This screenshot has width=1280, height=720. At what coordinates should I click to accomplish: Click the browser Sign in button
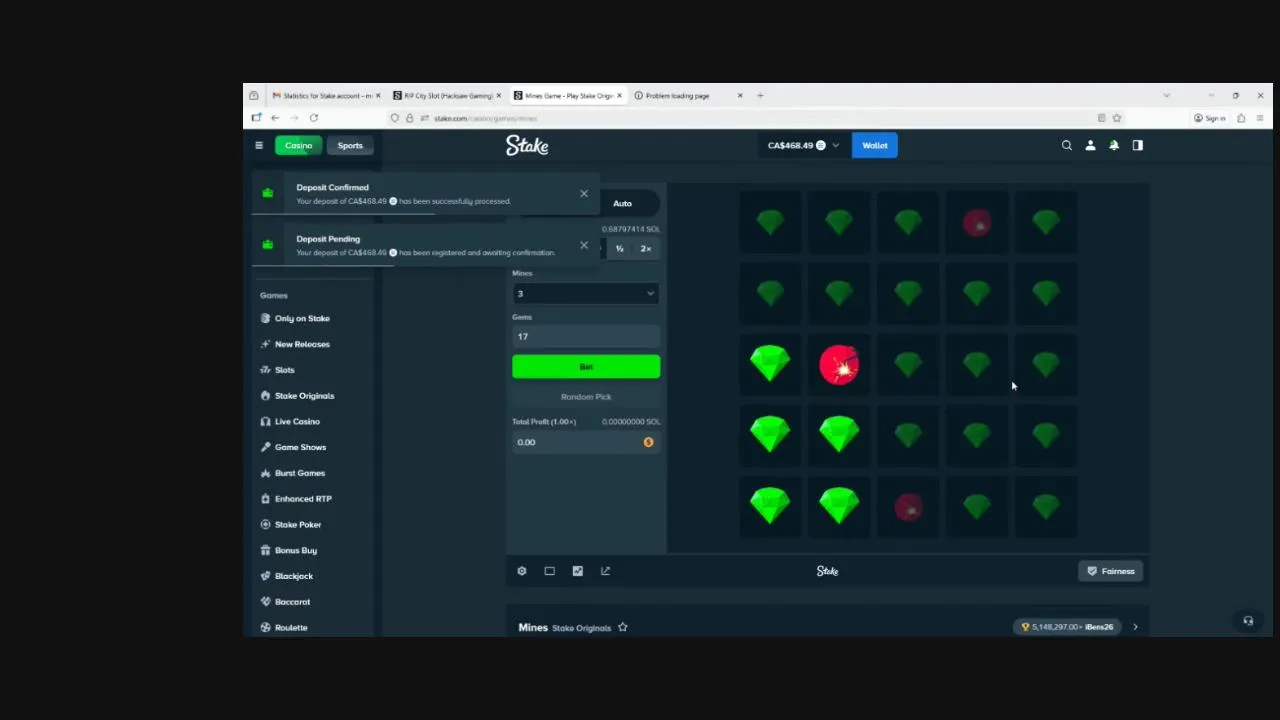click(x=1210, y=118)
